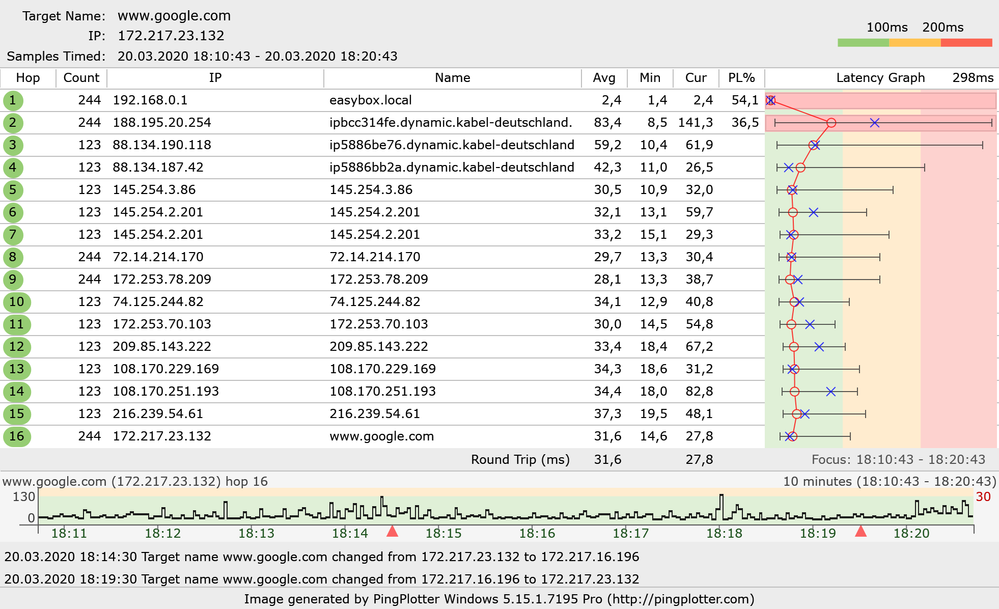Click the 10 minutes timeline range label

[889, 482]
